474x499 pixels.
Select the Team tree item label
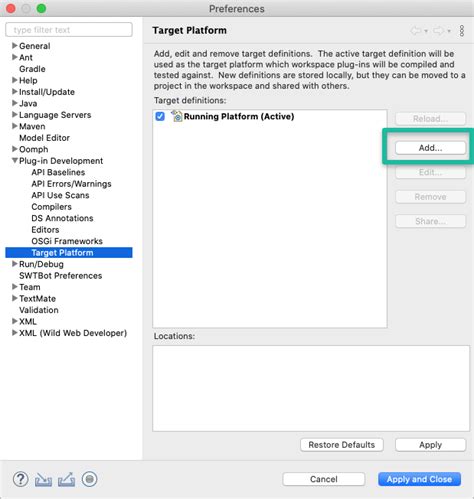tap(30, 287)
